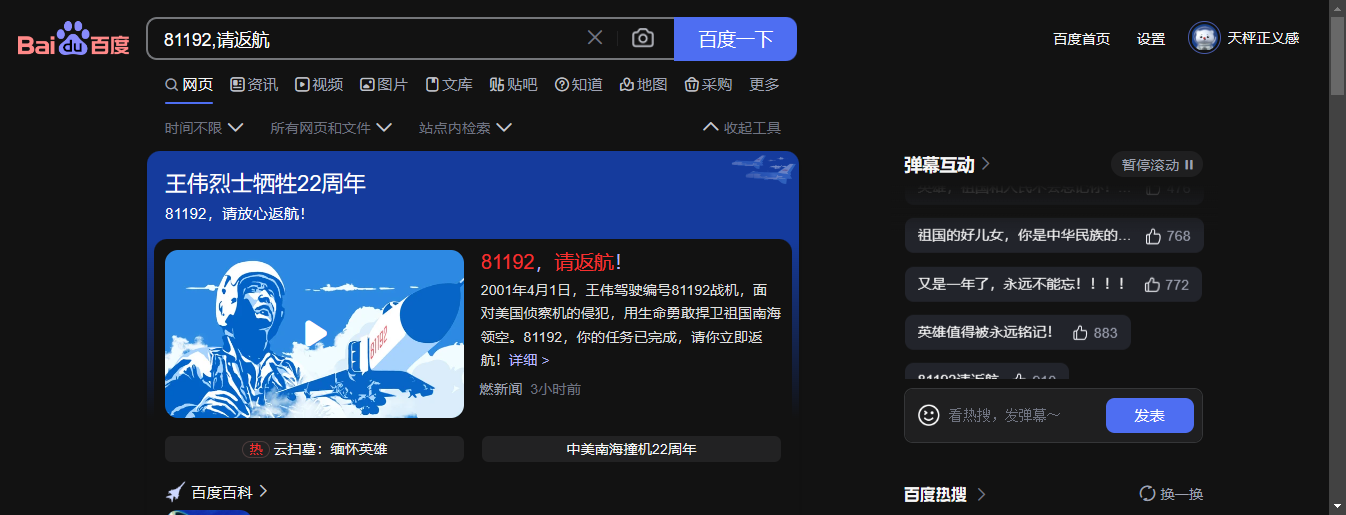Open the 文库 tab
The height and width of the screenshot is (515, 1346).
click(449, 85)
